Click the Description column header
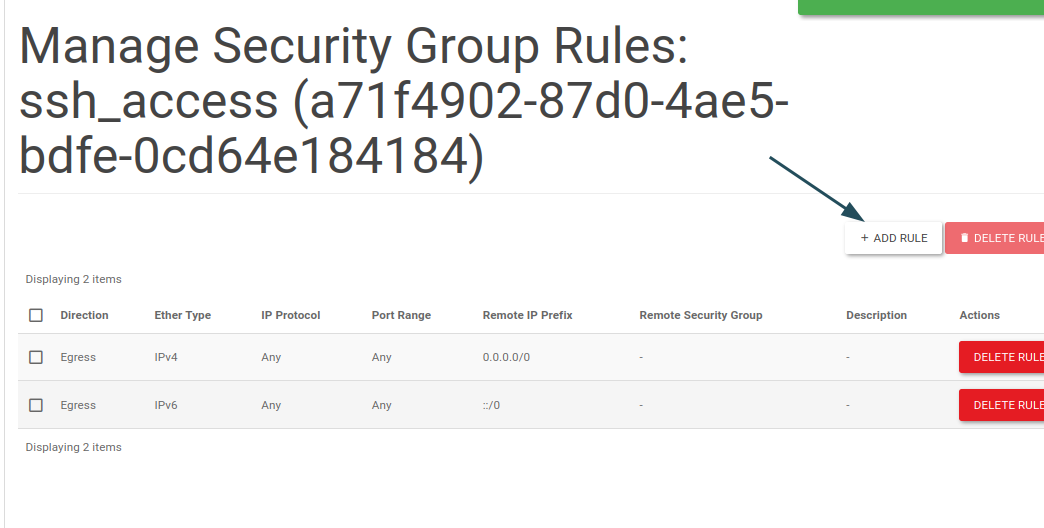The height and width of the screenshot is (528, 1044). [876, 315]
